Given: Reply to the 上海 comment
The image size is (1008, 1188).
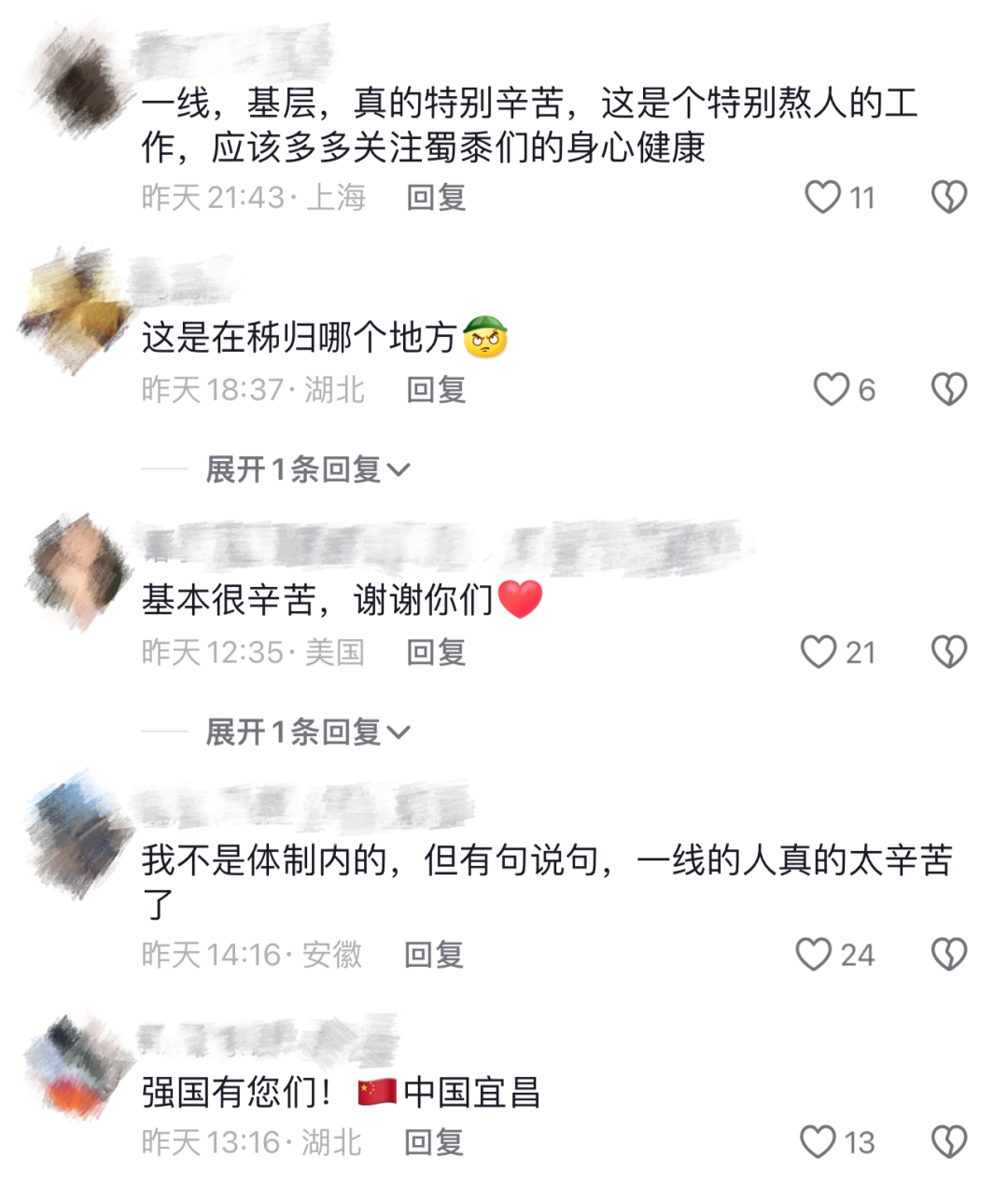Looking at the screenshot, I should click(x=436, y=197).
